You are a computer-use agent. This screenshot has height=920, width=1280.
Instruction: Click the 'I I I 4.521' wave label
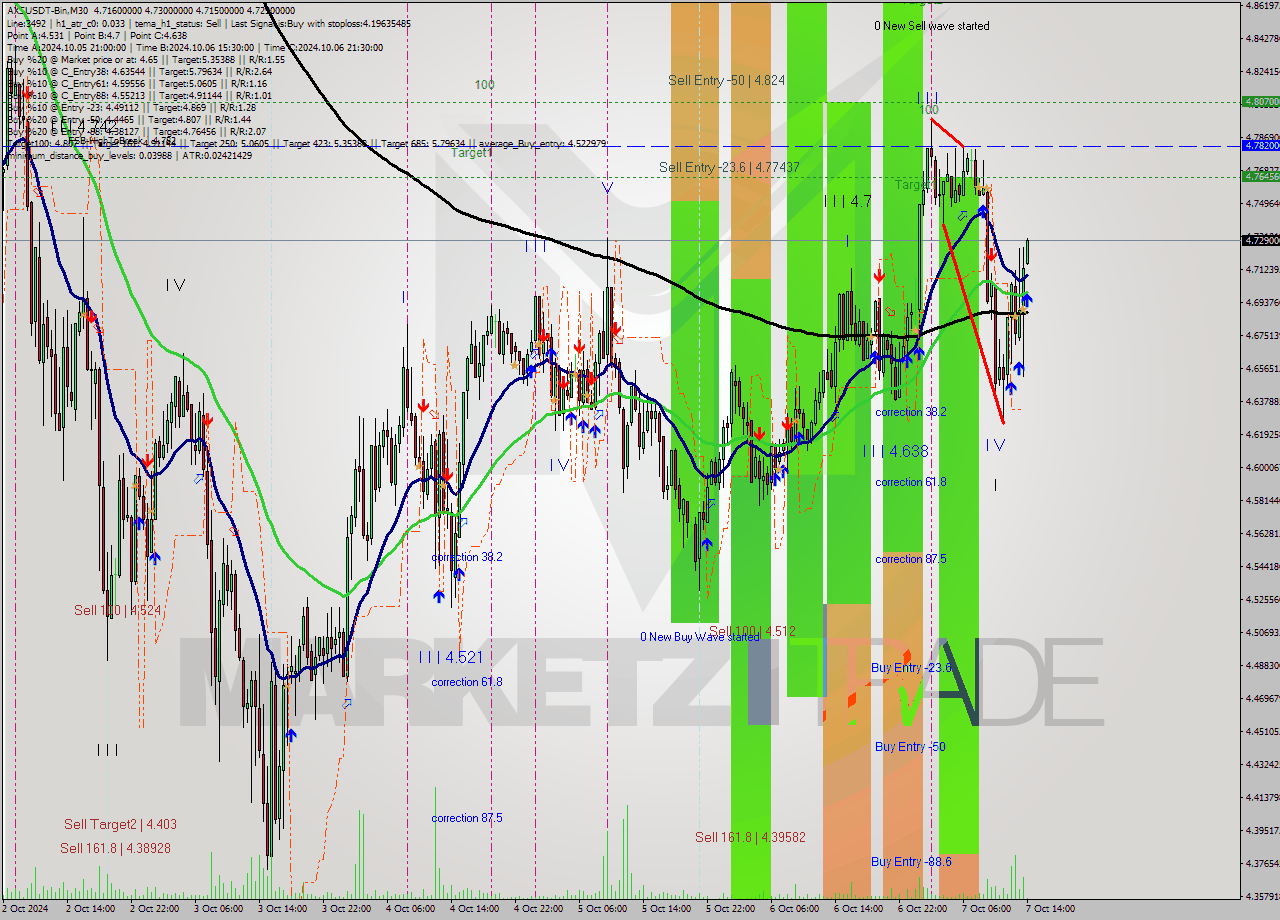450,657
